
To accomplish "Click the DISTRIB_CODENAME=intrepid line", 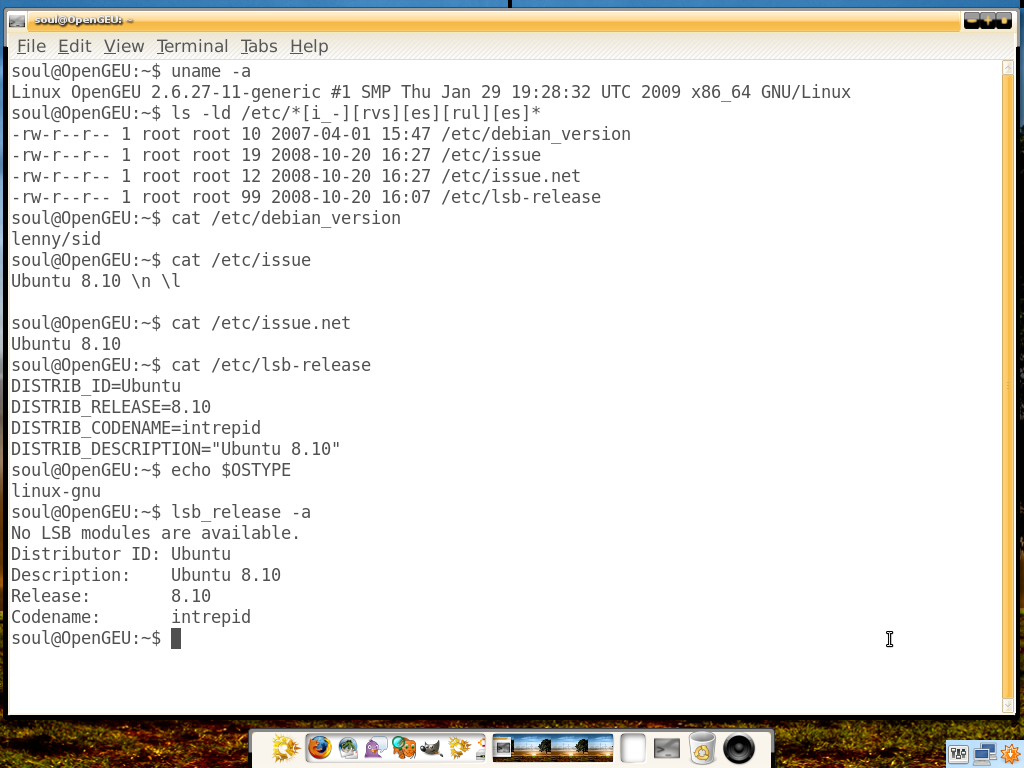I will [x=136, y=428].
